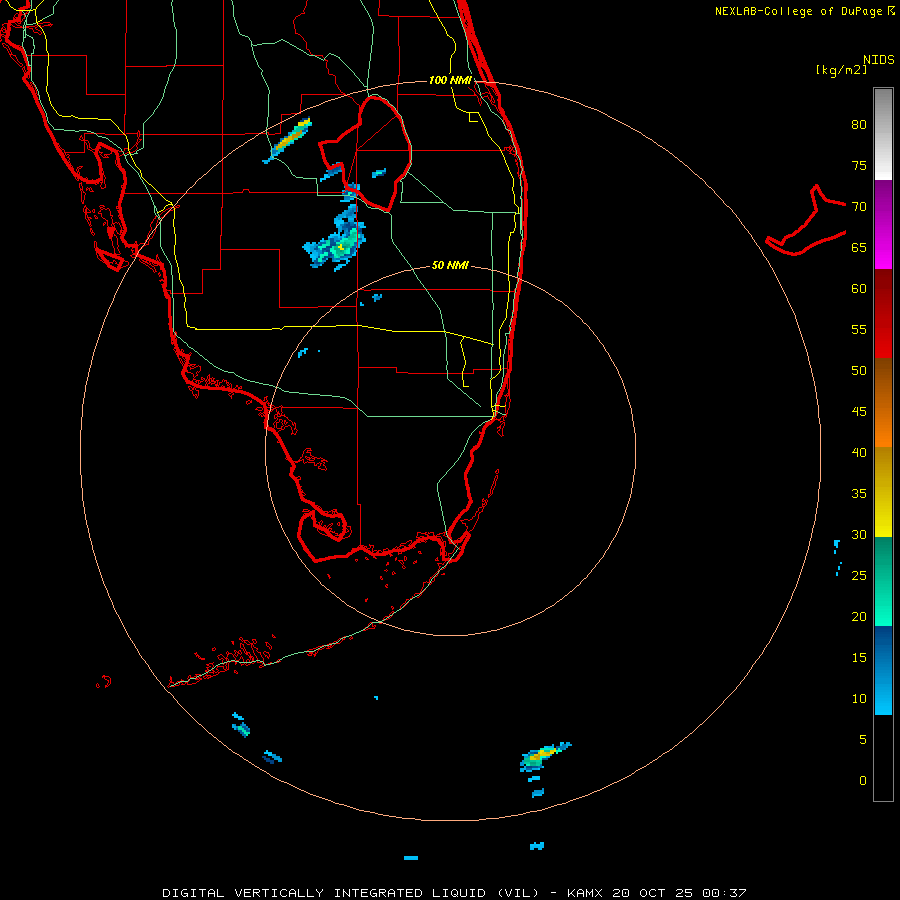Image resolution: width=900 pixels, height=900 pixels.
Task: Pick the black bottom band of the color bar
Action: 883,758
